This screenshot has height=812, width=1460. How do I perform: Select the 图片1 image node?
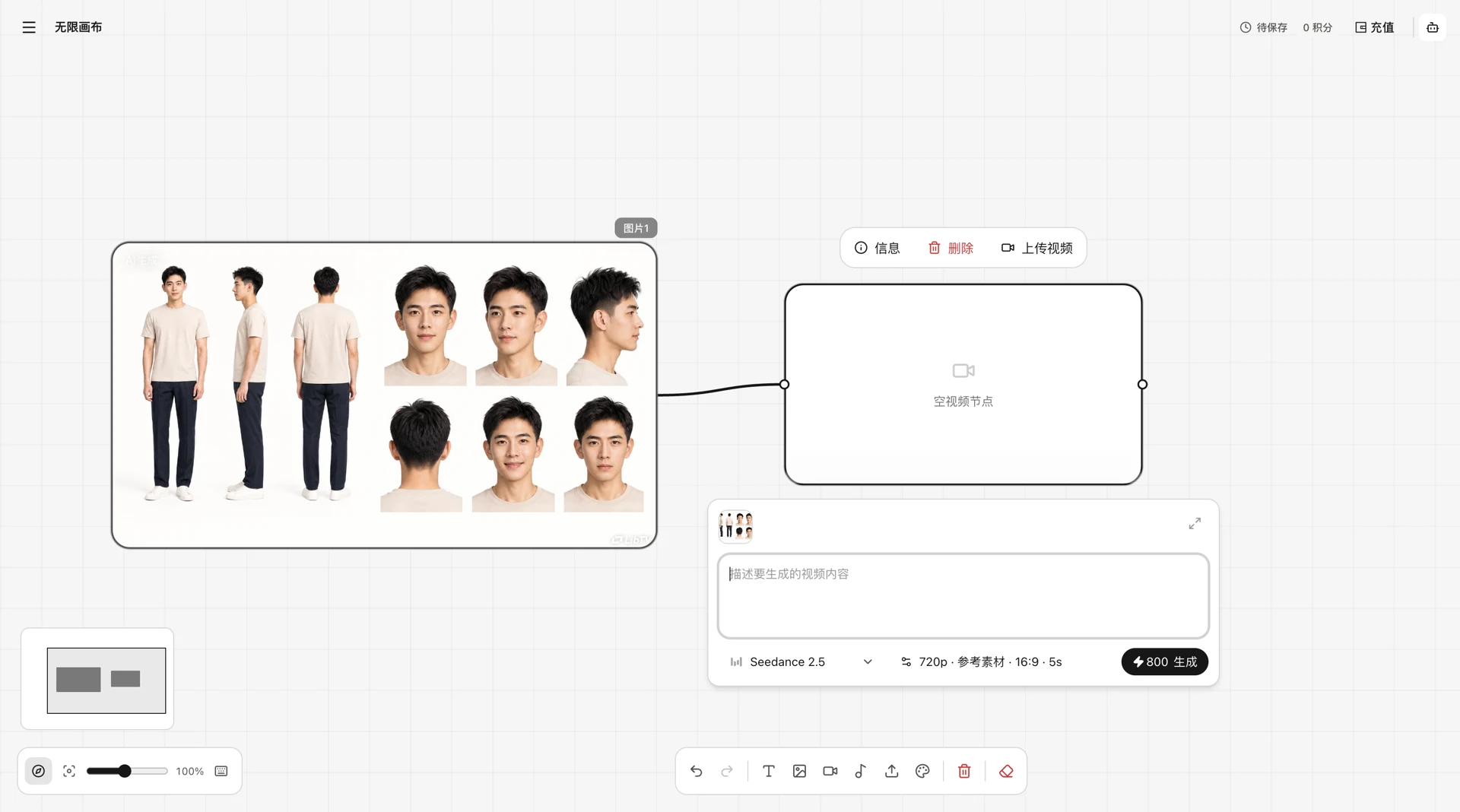[x=384, y=395]
